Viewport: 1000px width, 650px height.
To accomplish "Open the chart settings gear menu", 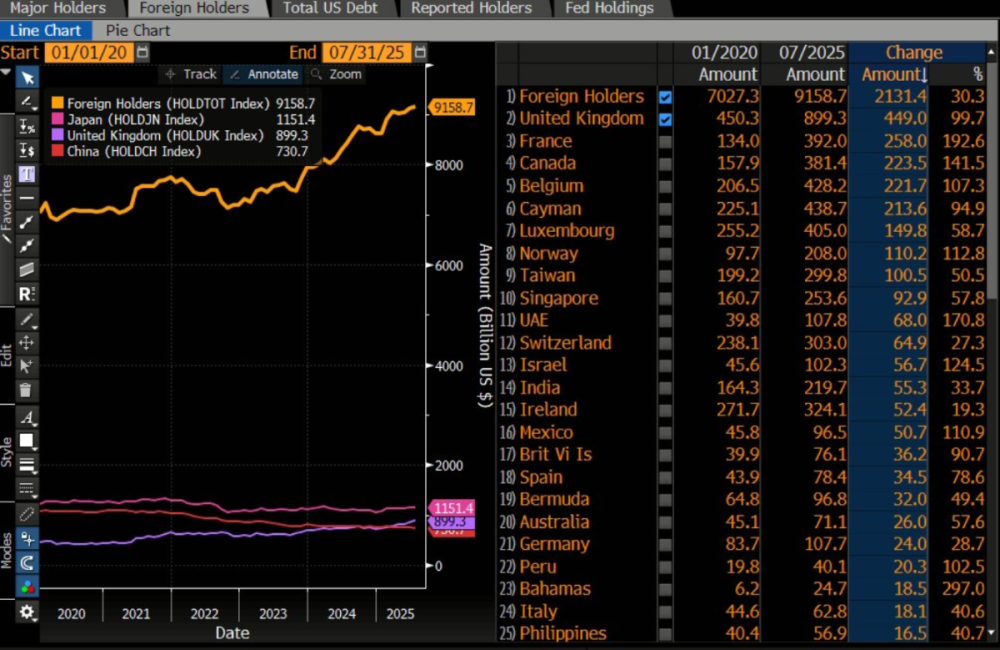I will [x=27, y=612].
